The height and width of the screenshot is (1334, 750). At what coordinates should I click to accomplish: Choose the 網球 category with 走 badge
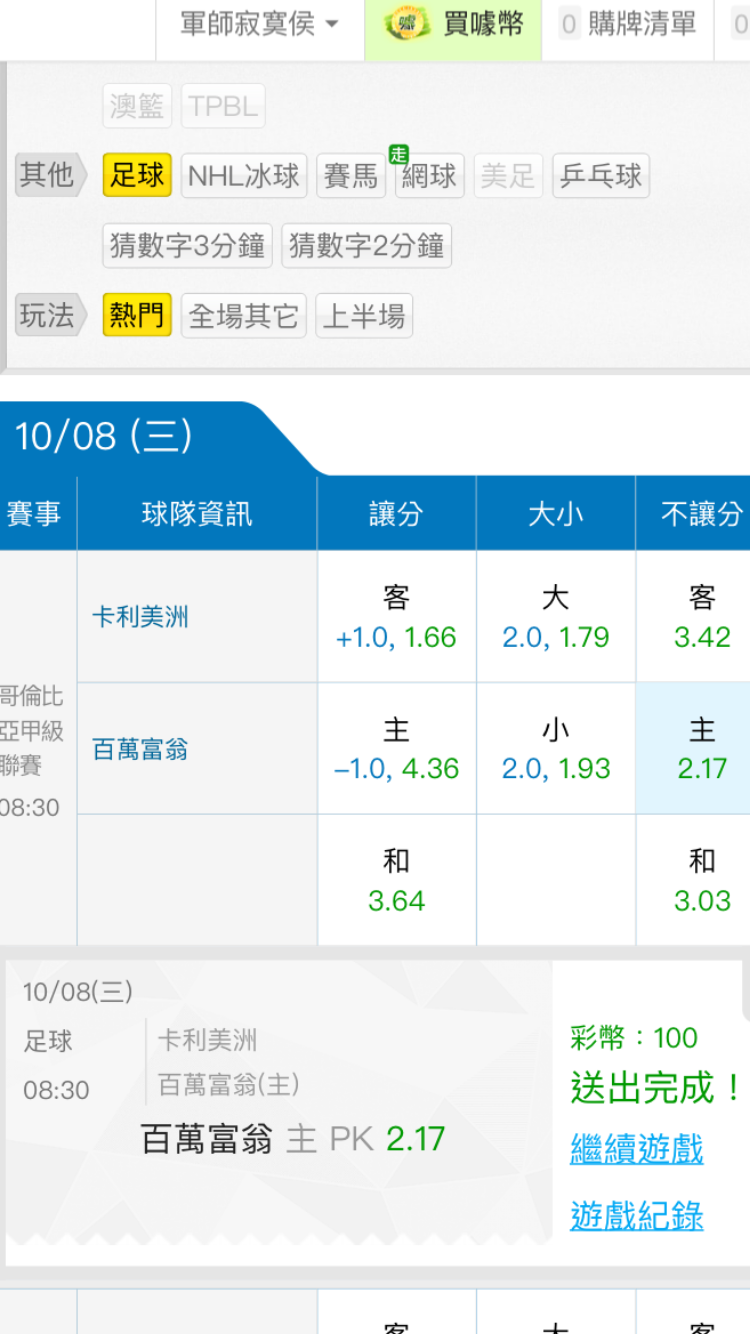click(x=429, y=177)
